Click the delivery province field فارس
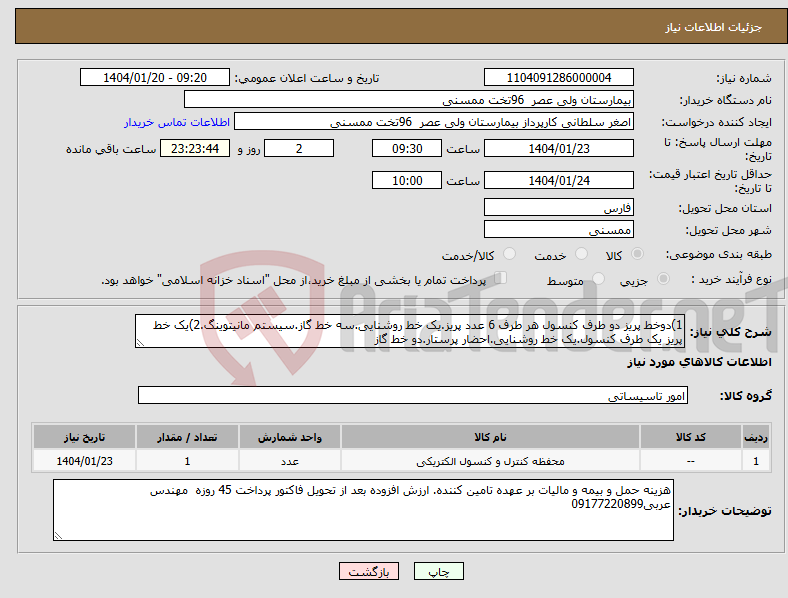Viewport: 788px width, 598px height. (559, 208)
